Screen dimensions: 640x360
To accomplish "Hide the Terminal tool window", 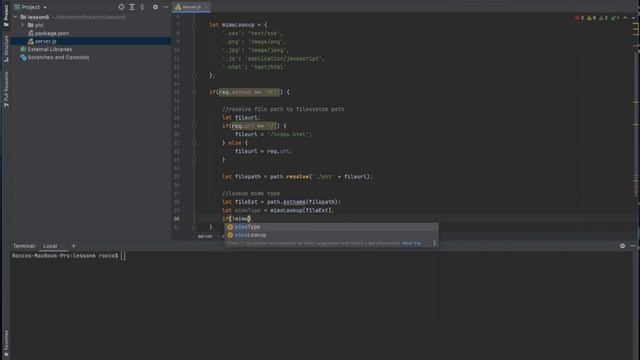I will tap(633, 246).
